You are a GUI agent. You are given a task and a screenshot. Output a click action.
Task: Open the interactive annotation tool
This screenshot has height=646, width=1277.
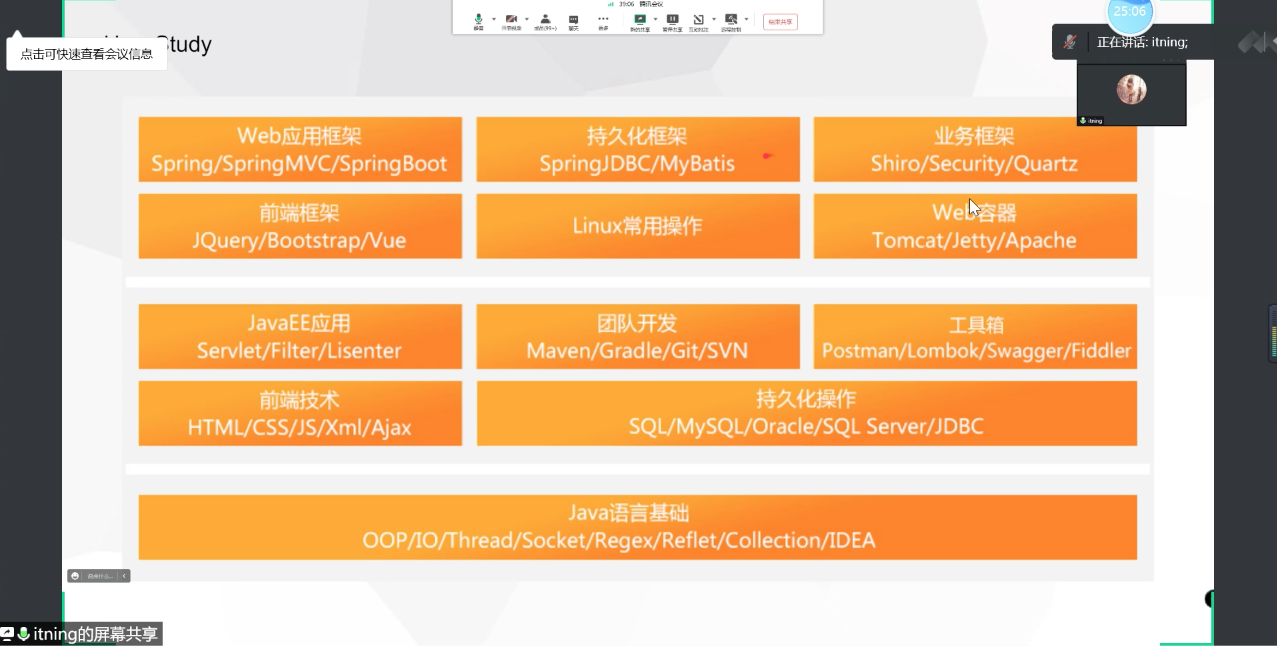click(x=699, y=22)
